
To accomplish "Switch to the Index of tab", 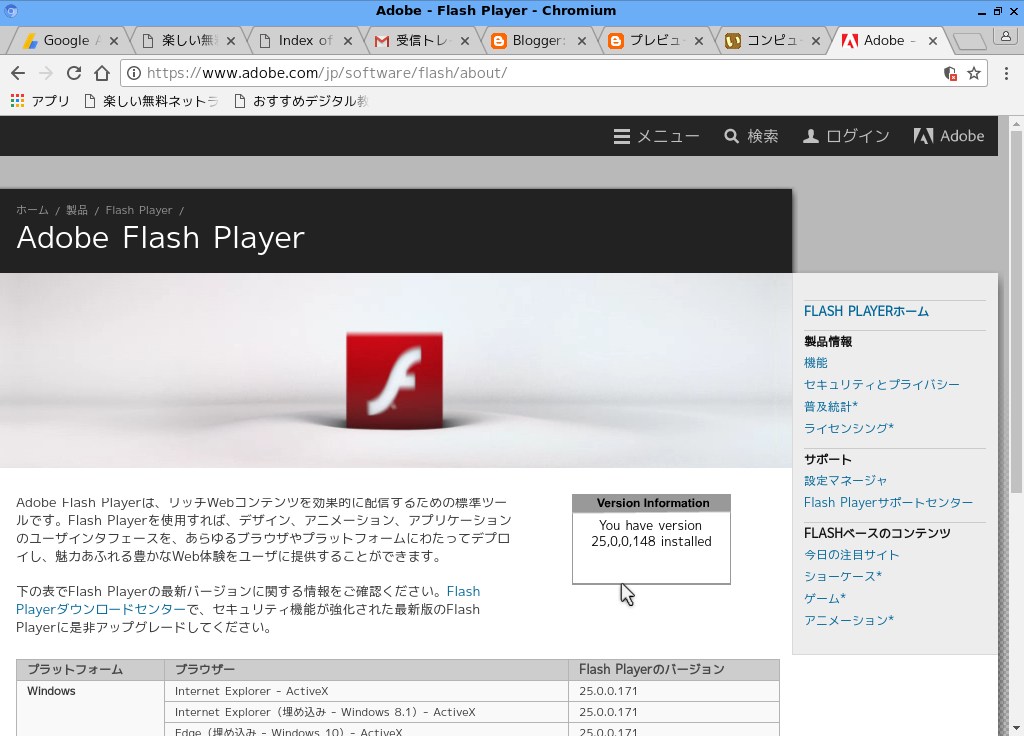I will click(x=306, y=40).
